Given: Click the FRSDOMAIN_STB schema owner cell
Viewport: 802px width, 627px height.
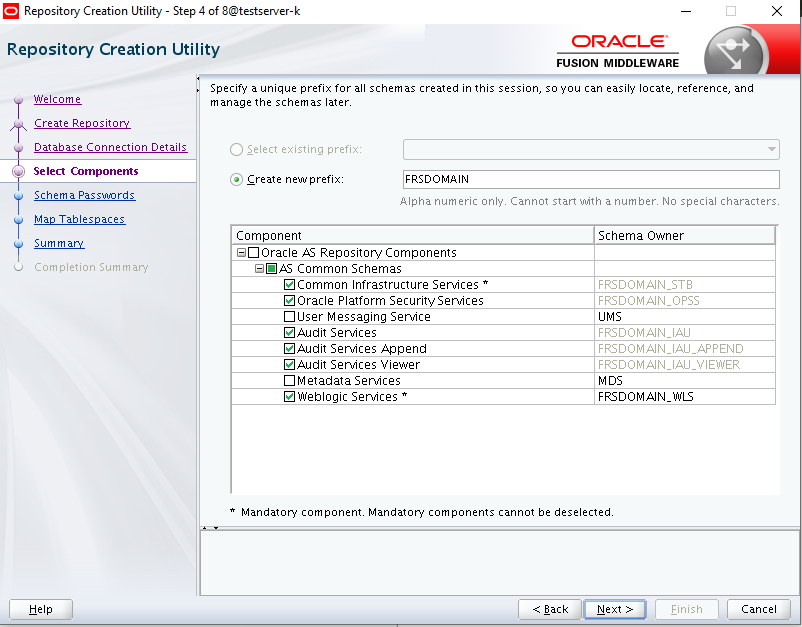Looking at the screenshot, I should (x=684, y=284).
